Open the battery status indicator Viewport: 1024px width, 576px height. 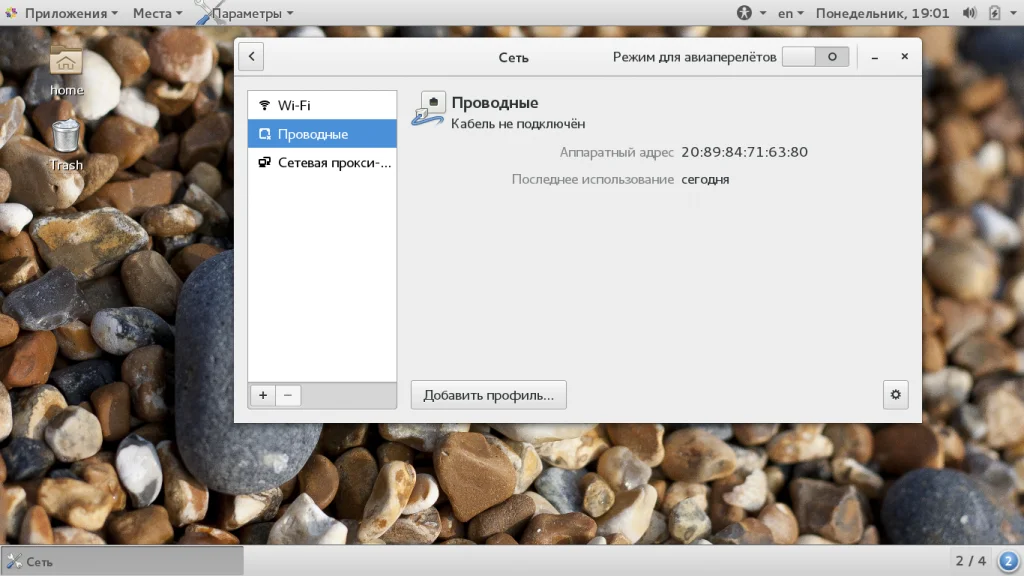[995, 13]
